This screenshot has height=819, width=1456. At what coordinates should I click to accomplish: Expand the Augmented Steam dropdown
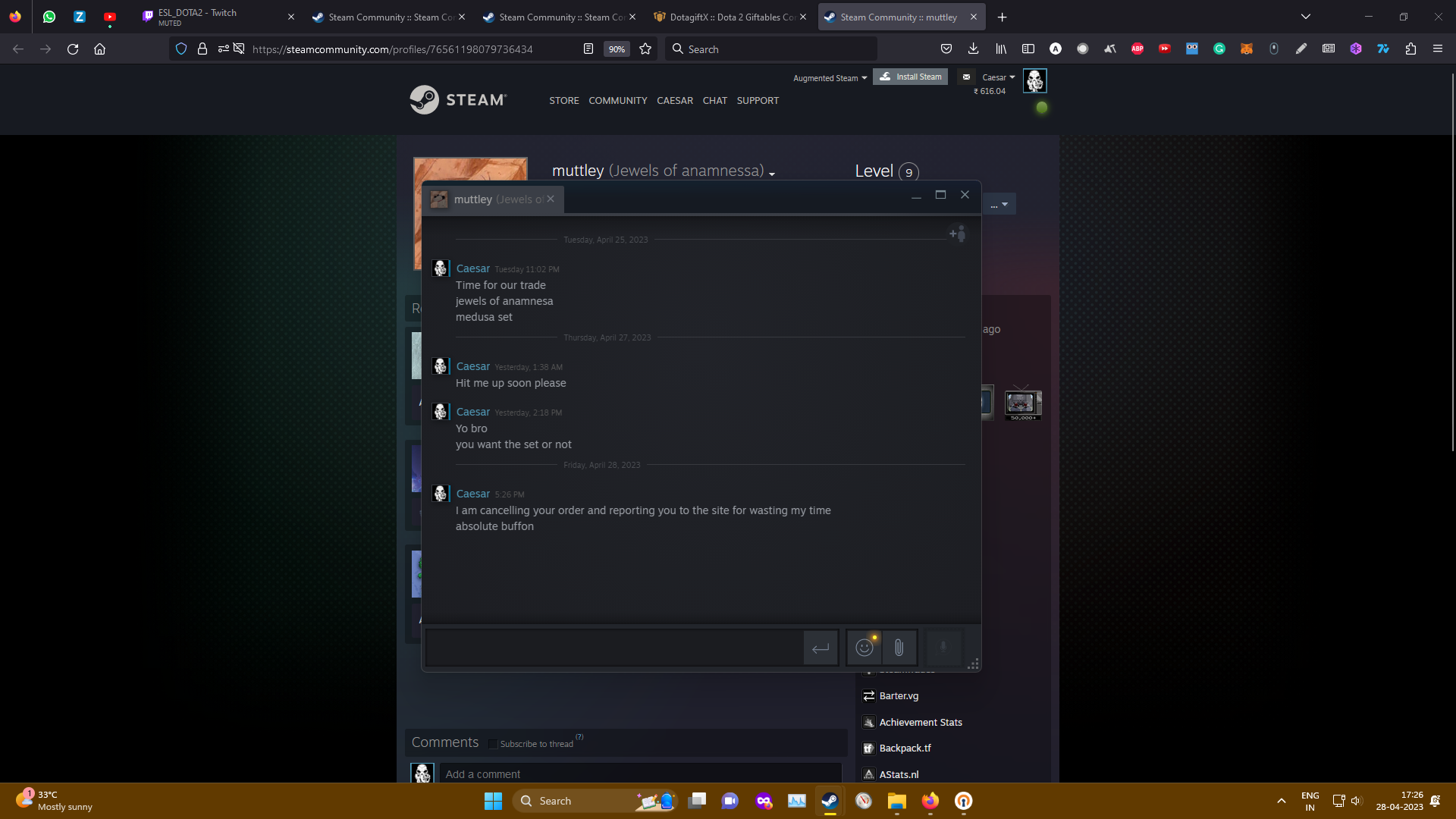coord(830,78)
